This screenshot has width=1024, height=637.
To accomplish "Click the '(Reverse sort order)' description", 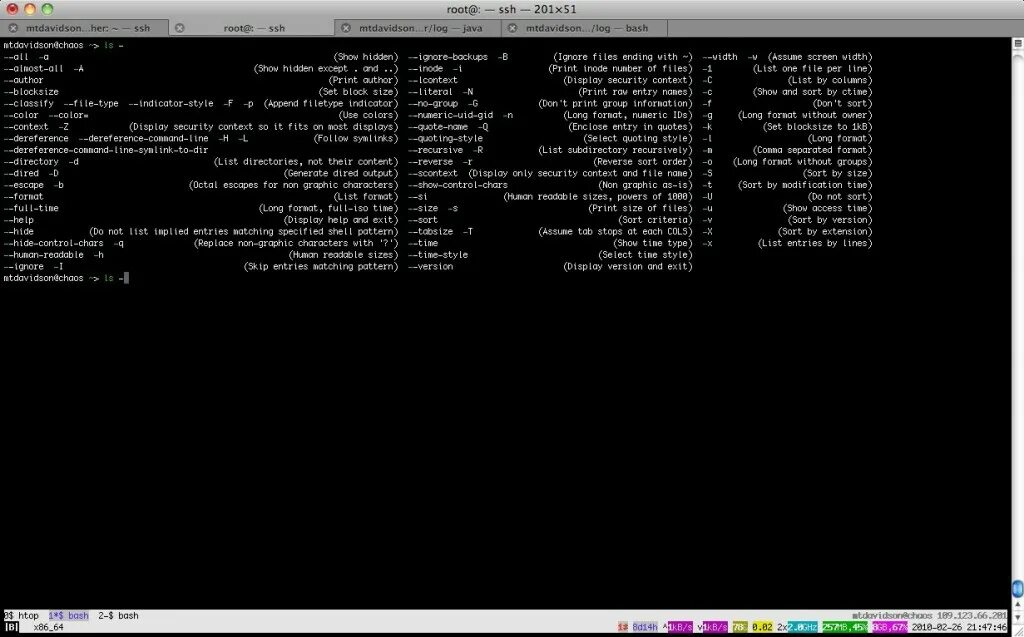I will pyautogui.click(x=643, y=162).
